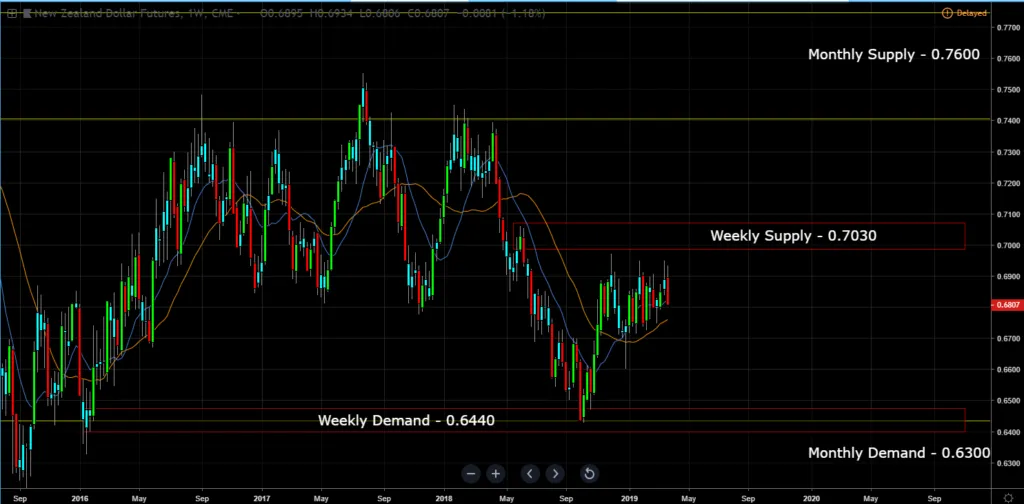Click the 0.7500 price scale label
Viewport: 1024px width, 504px height.
click(x=1008, y=89)
